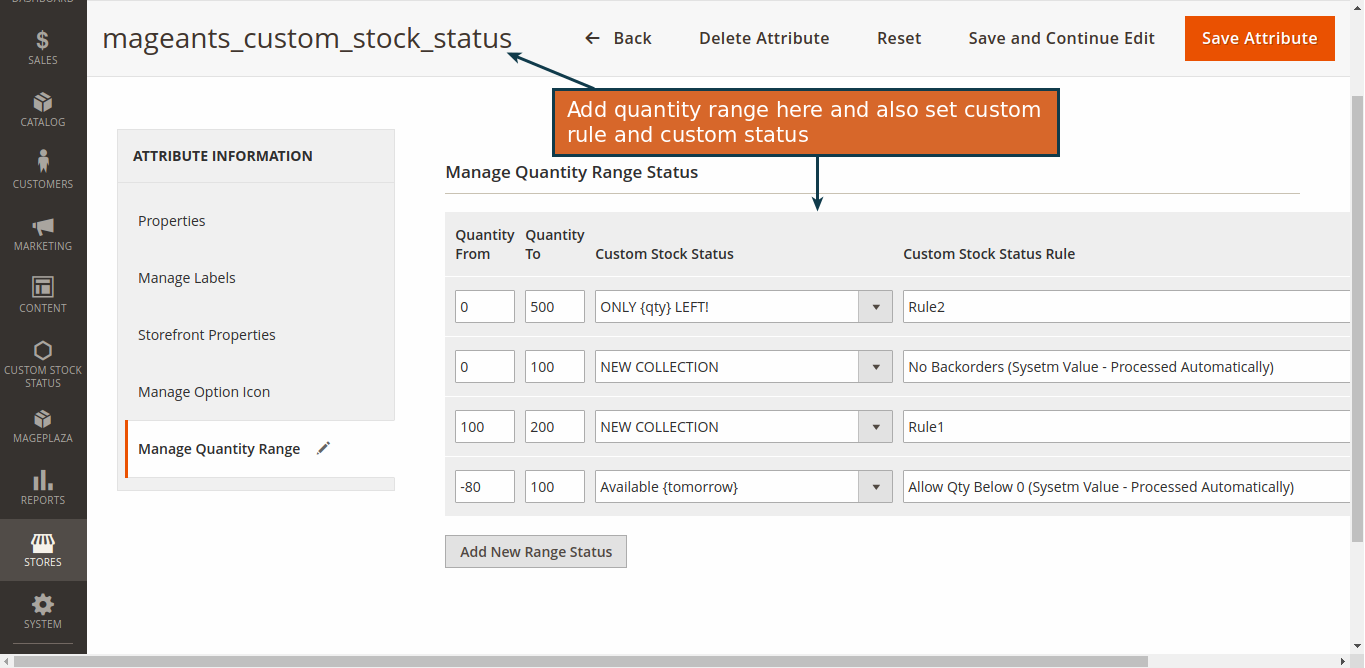This screenshot has height=668, width=1365.
Task: Click the ATTRIBUTE INFORMATION panel header
Action: [223, 156]
